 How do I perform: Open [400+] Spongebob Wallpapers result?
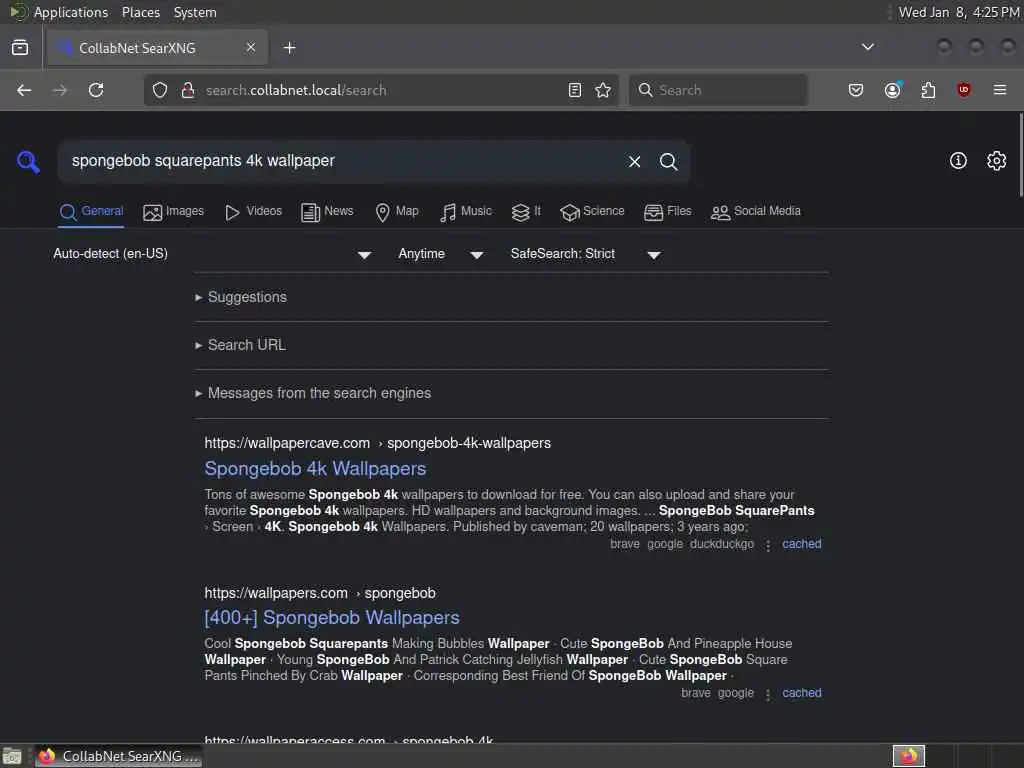[332, 618]
